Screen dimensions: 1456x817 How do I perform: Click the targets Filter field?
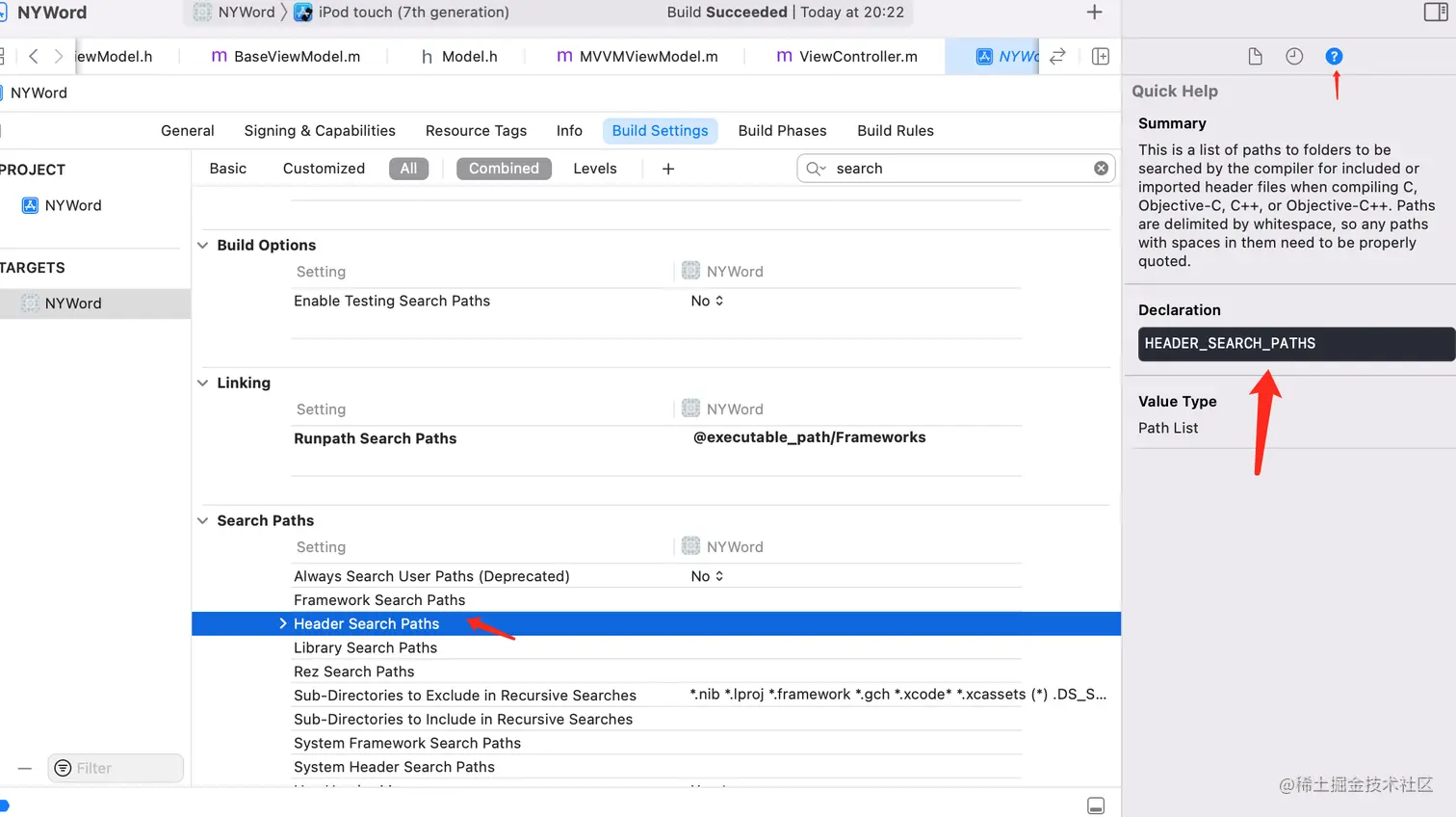tap(116, 769)
